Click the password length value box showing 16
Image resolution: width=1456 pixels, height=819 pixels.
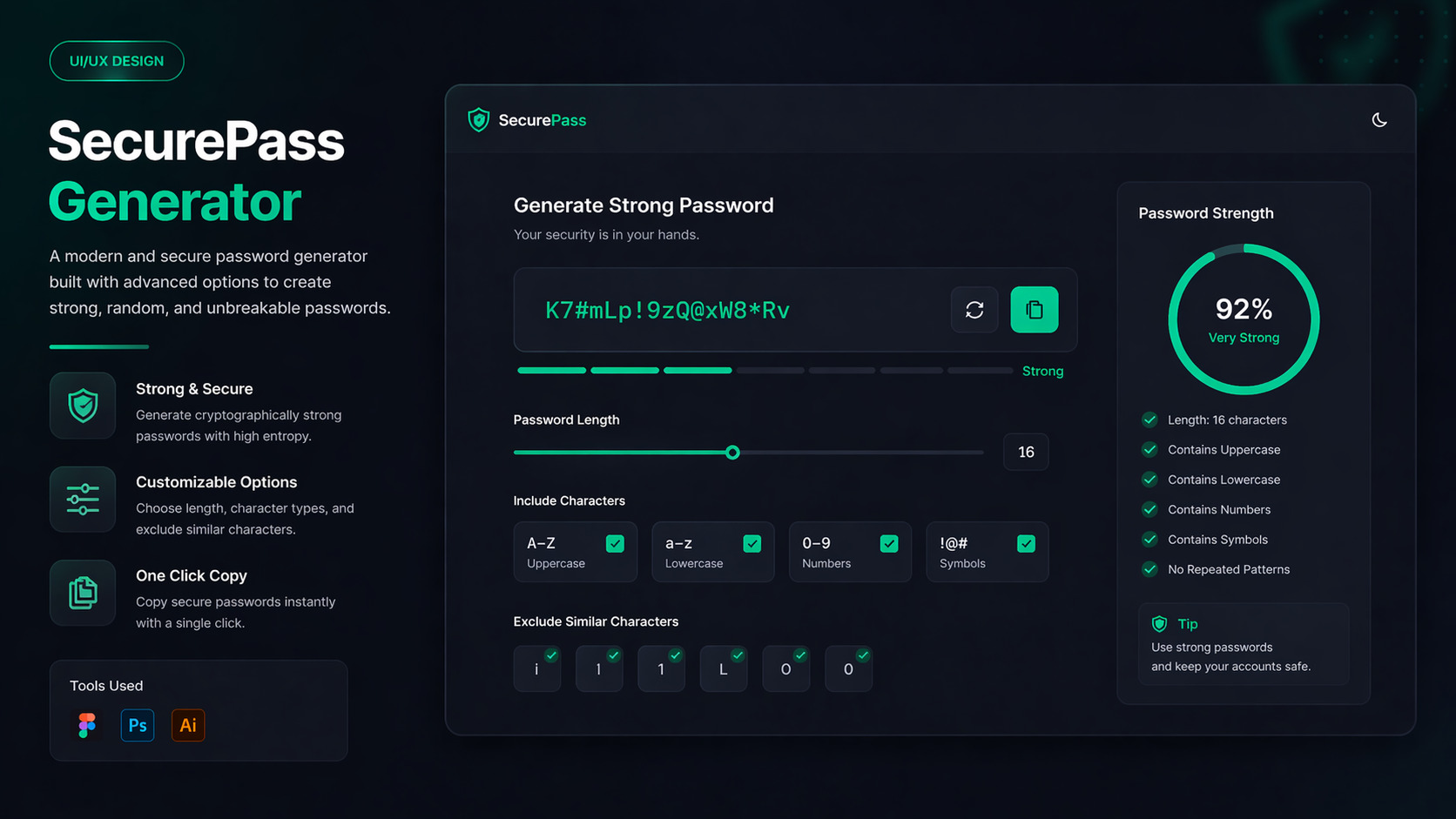pyautogui.click(x=1025, y=452)
